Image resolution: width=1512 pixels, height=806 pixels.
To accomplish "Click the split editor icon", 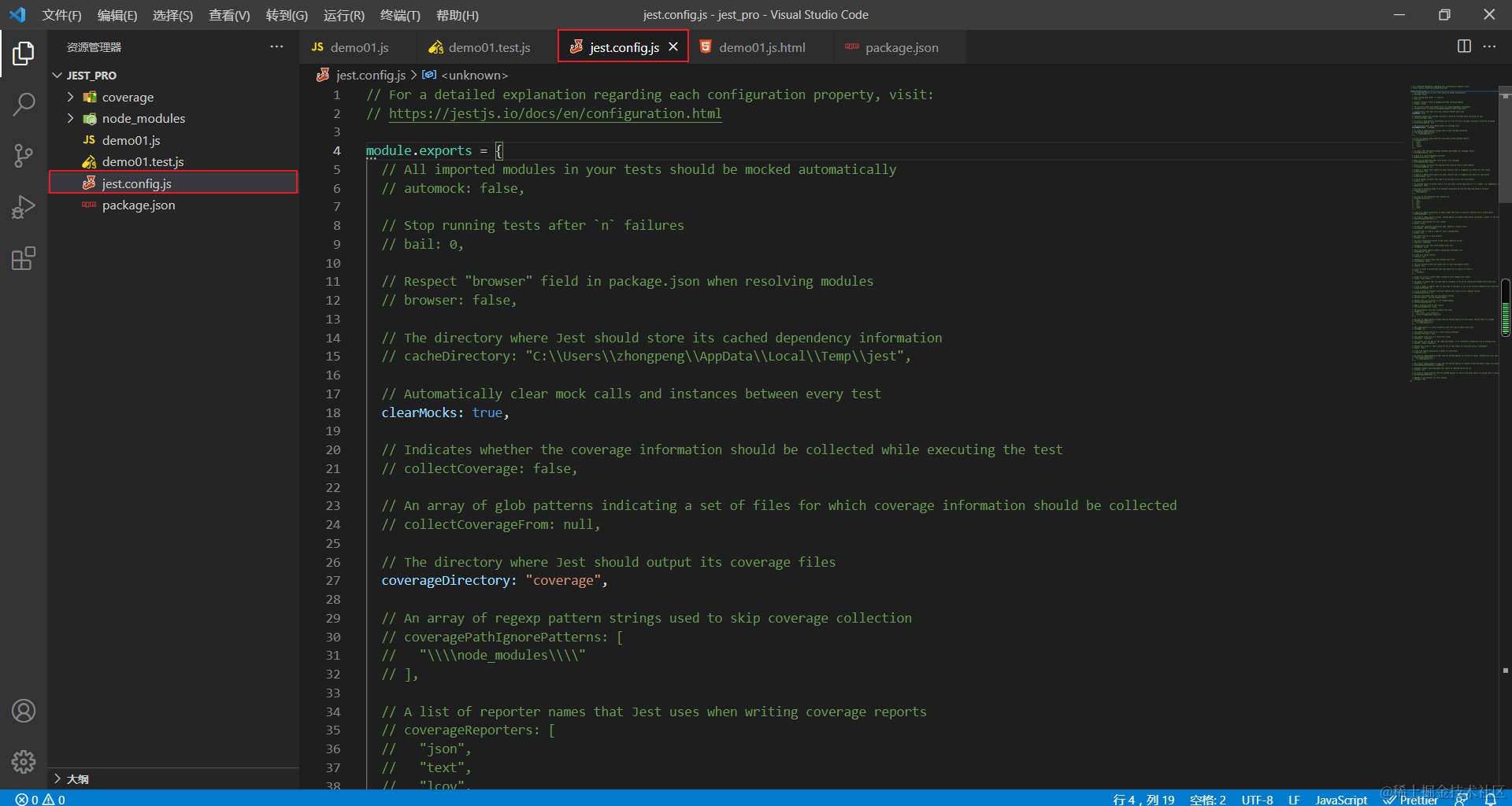I will coord(1464,46).
